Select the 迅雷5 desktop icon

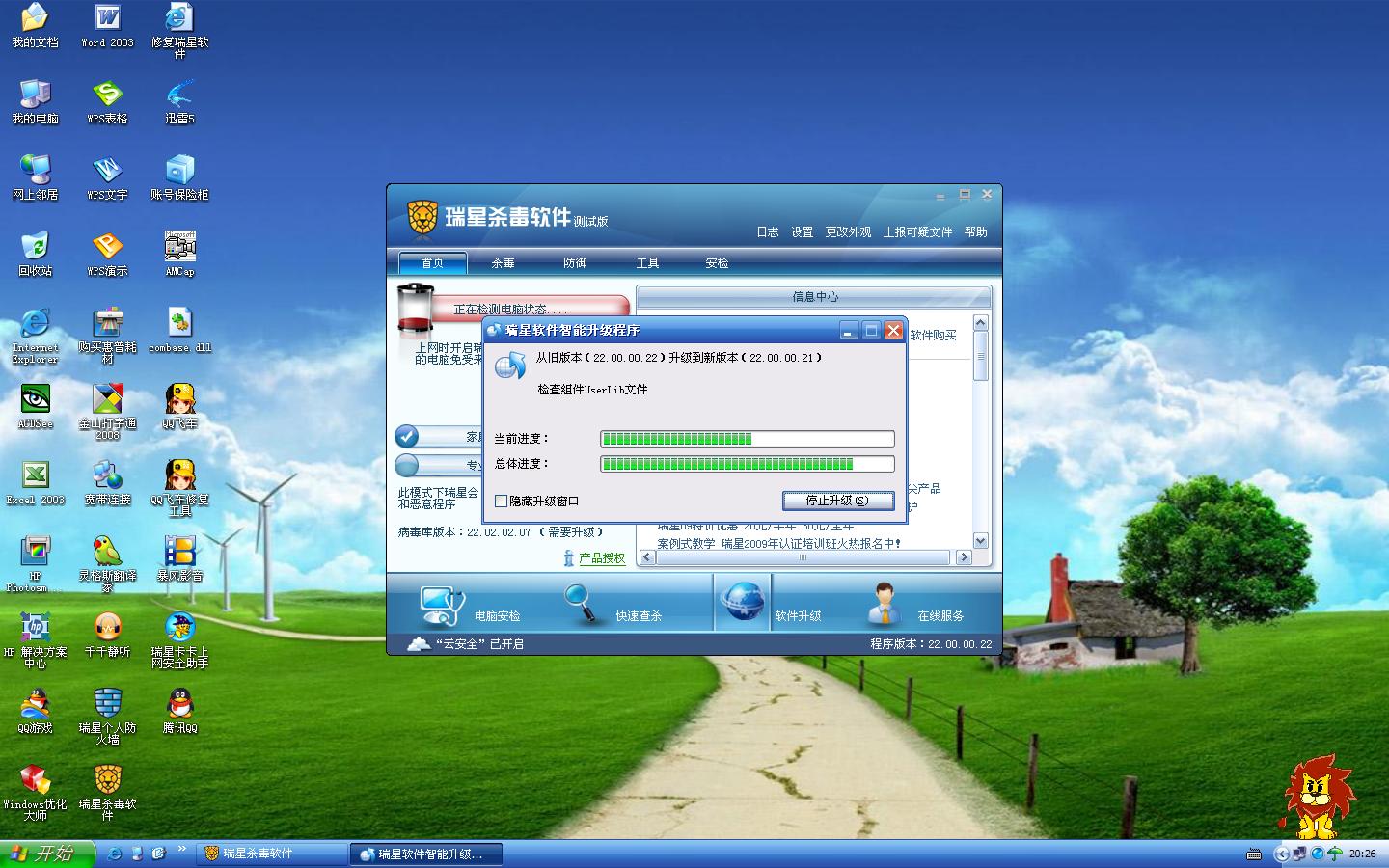click(179, 102)
